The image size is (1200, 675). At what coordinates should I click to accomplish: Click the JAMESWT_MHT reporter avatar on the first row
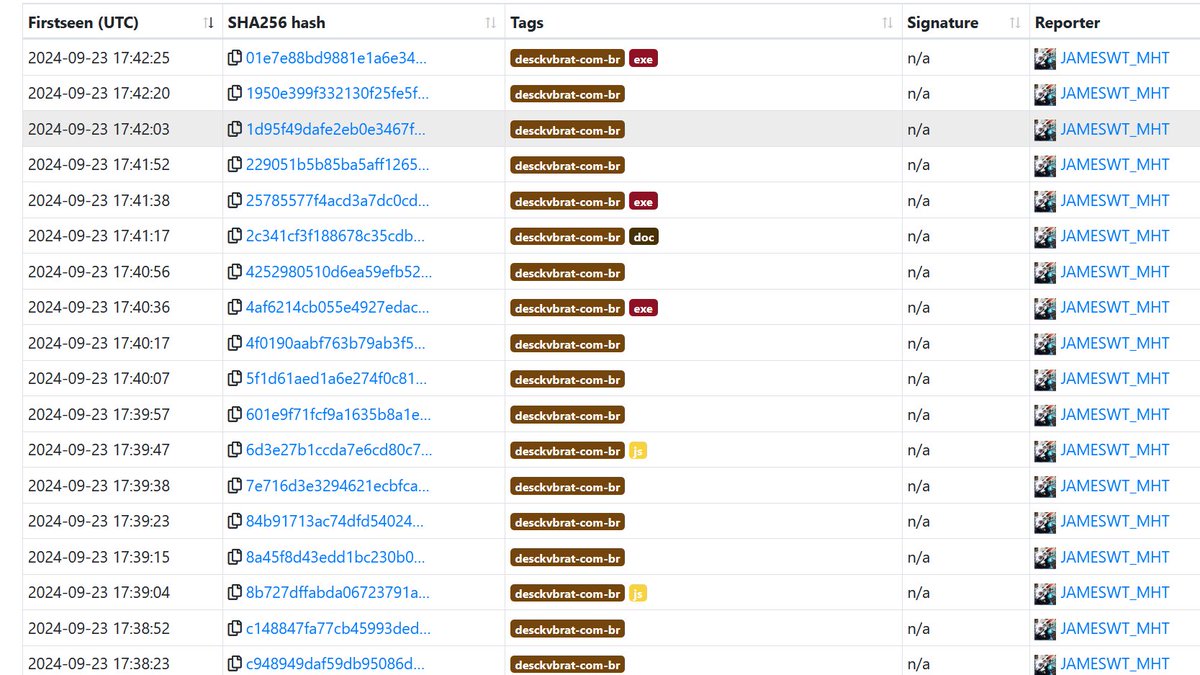click(x=1044, y=58)
